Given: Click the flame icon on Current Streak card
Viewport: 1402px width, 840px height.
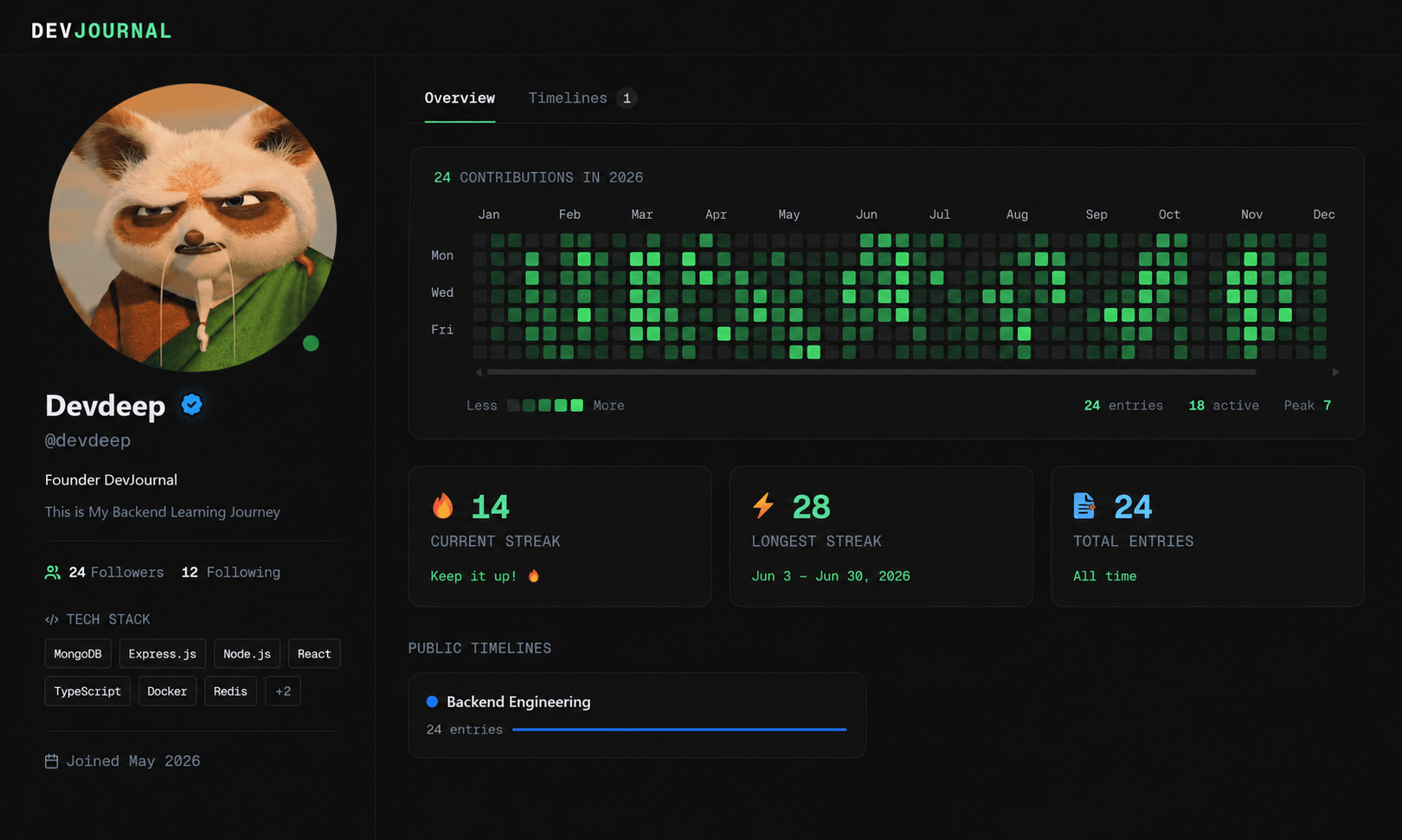Looking at the screenshot, I should pyautogui.click(x=442, y=506).
